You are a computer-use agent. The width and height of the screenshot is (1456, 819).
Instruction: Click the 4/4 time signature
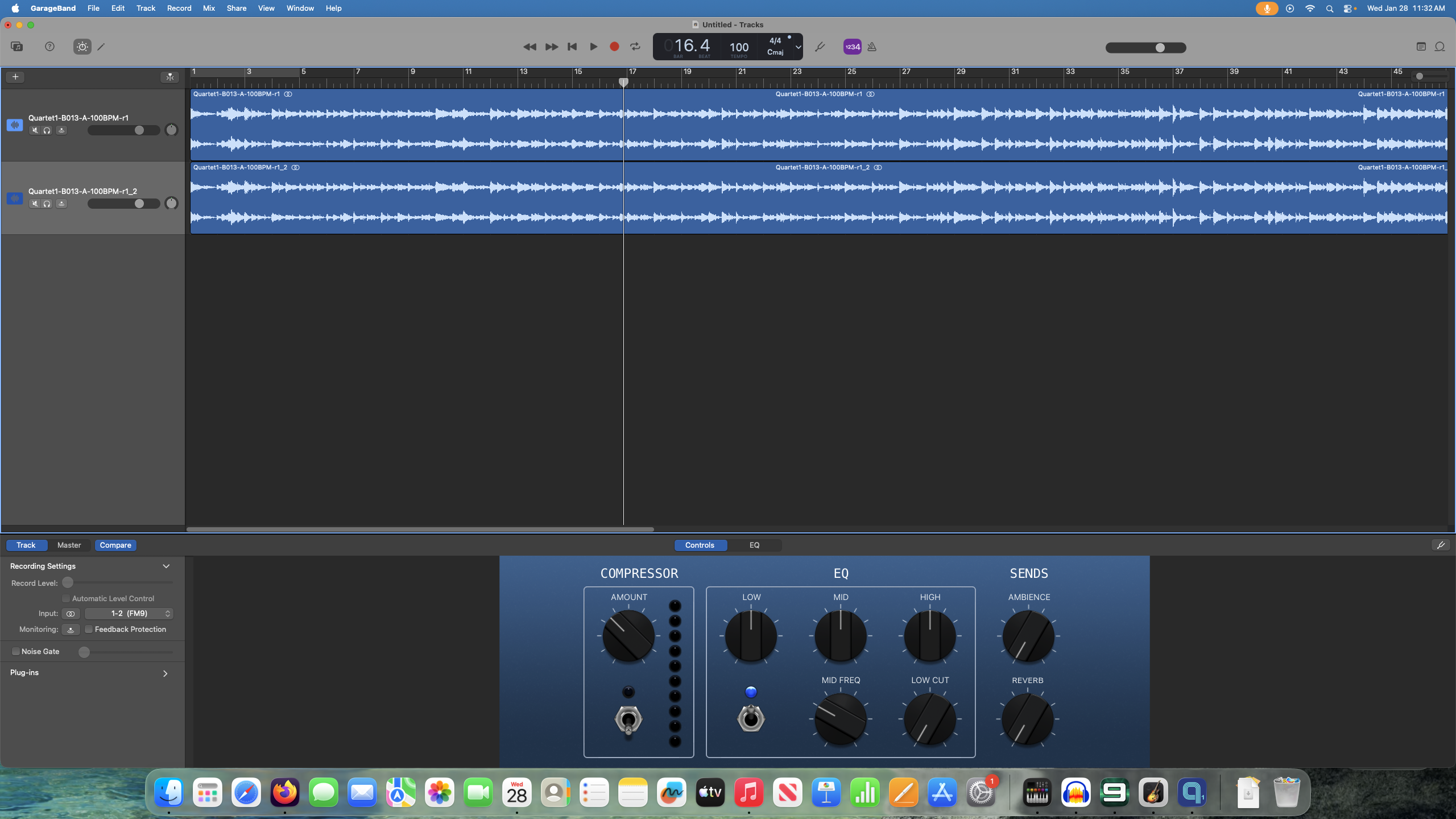775,41
